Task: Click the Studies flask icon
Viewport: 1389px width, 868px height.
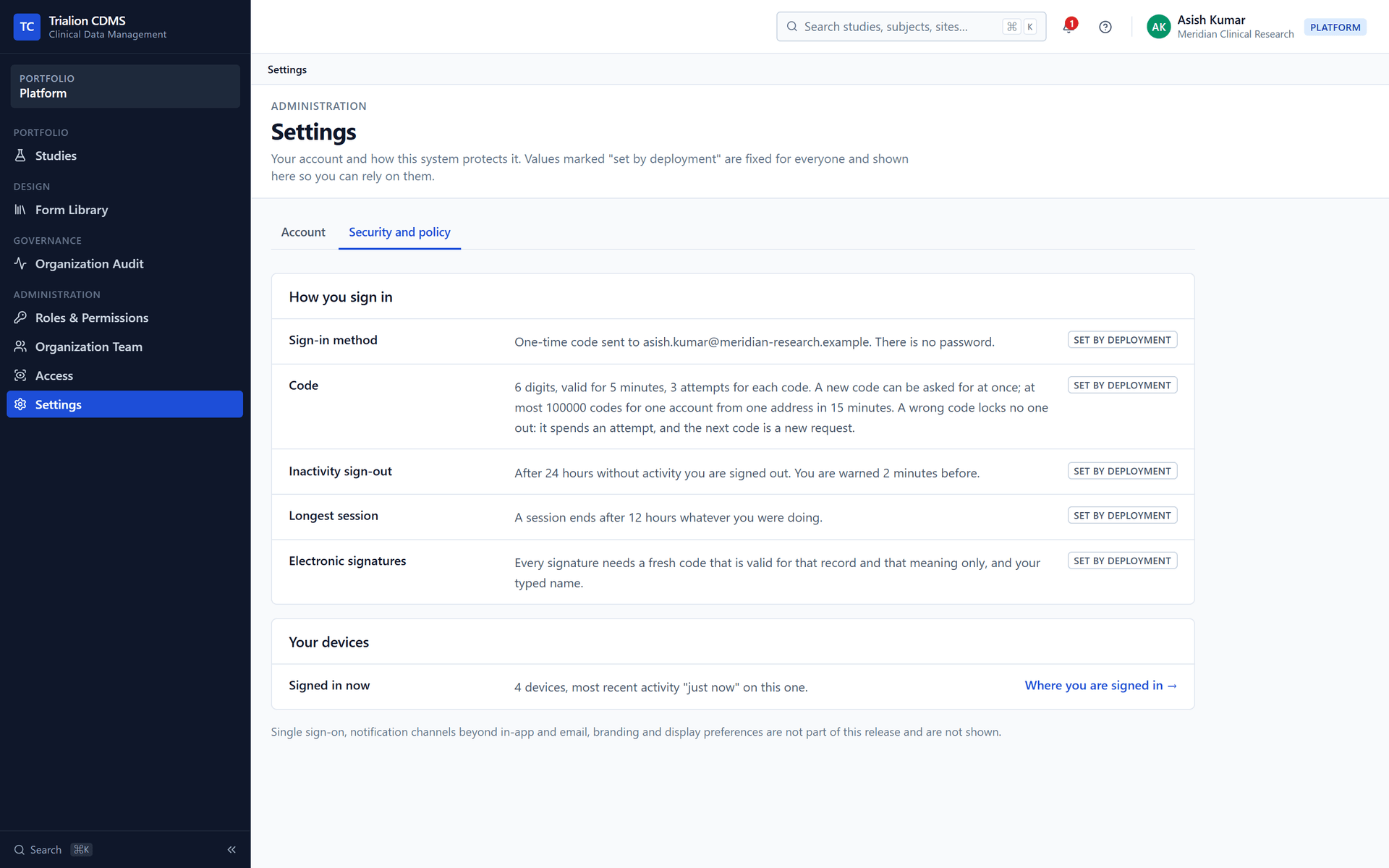Action: (x=20, y=156)
